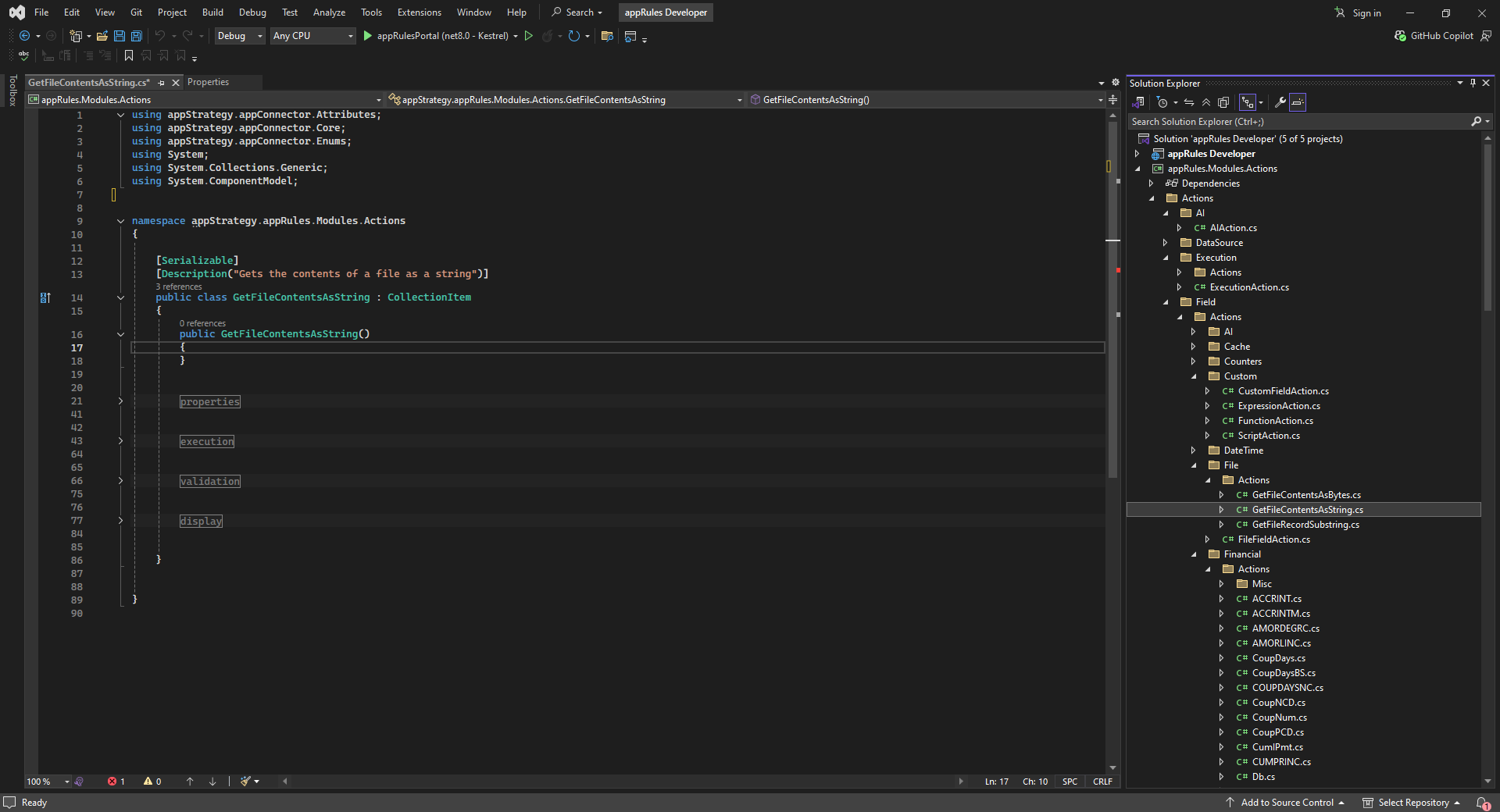Viewport: 1500px width, 812px height.
Task: Toggle file nesting view in Solution Explorer
Action: coord(1248,102)
